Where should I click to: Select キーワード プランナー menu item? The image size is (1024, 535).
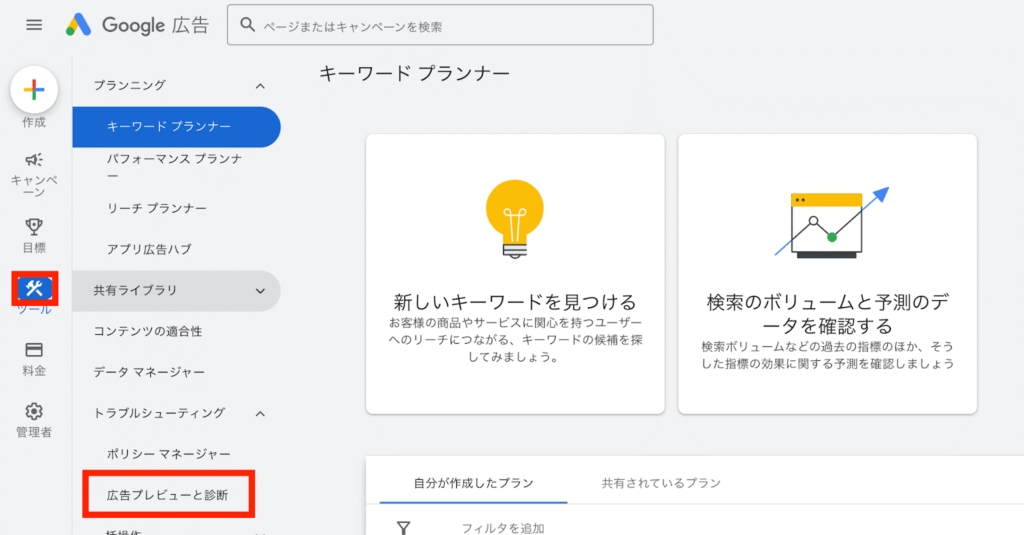[176, 126]
